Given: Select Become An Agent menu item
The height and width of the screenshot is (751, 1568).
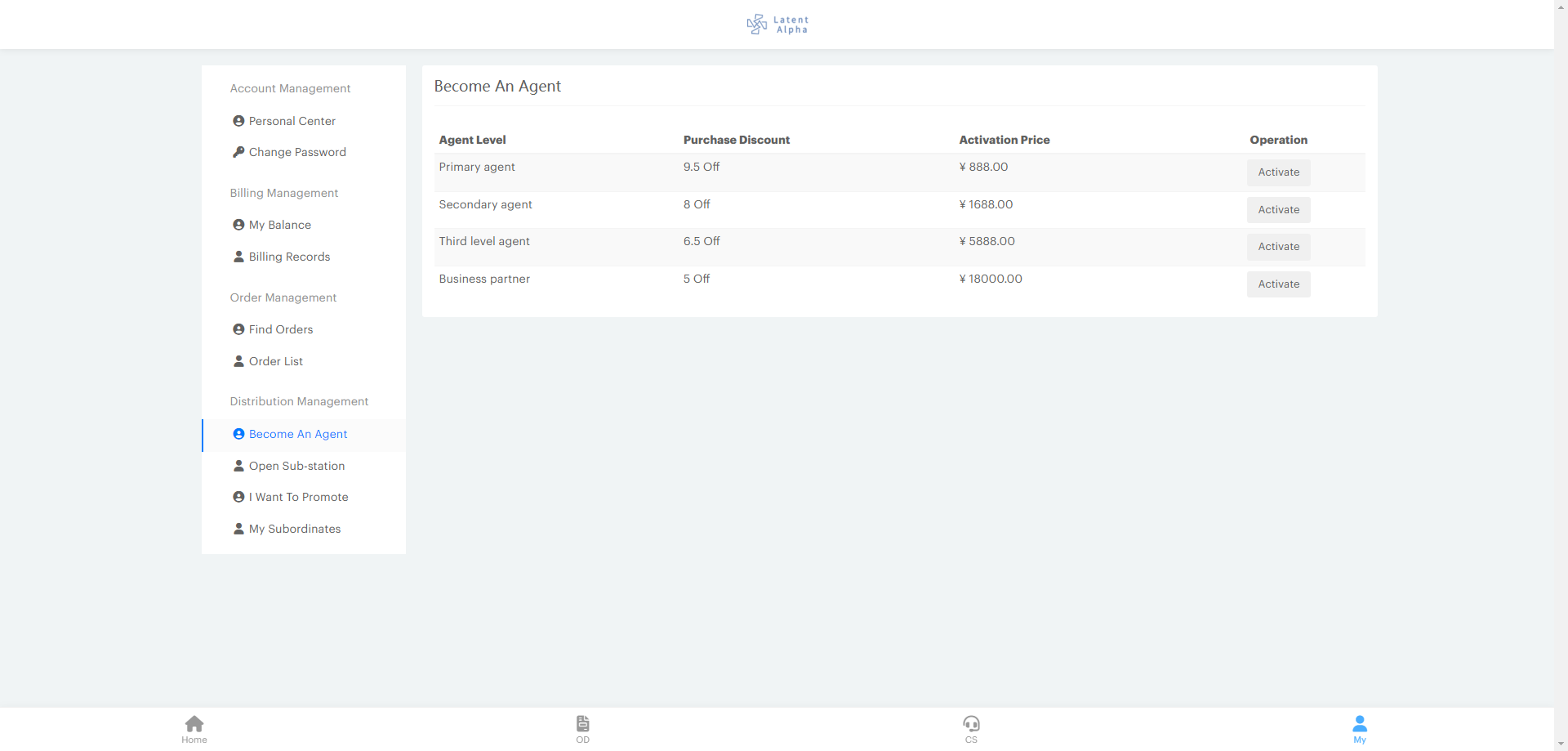Looking at the screenshot, I should (297, 434).
